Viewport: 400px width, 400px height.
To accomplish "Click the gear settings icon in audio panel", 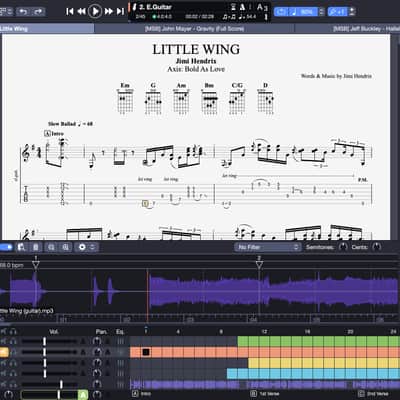I will 82,247.
